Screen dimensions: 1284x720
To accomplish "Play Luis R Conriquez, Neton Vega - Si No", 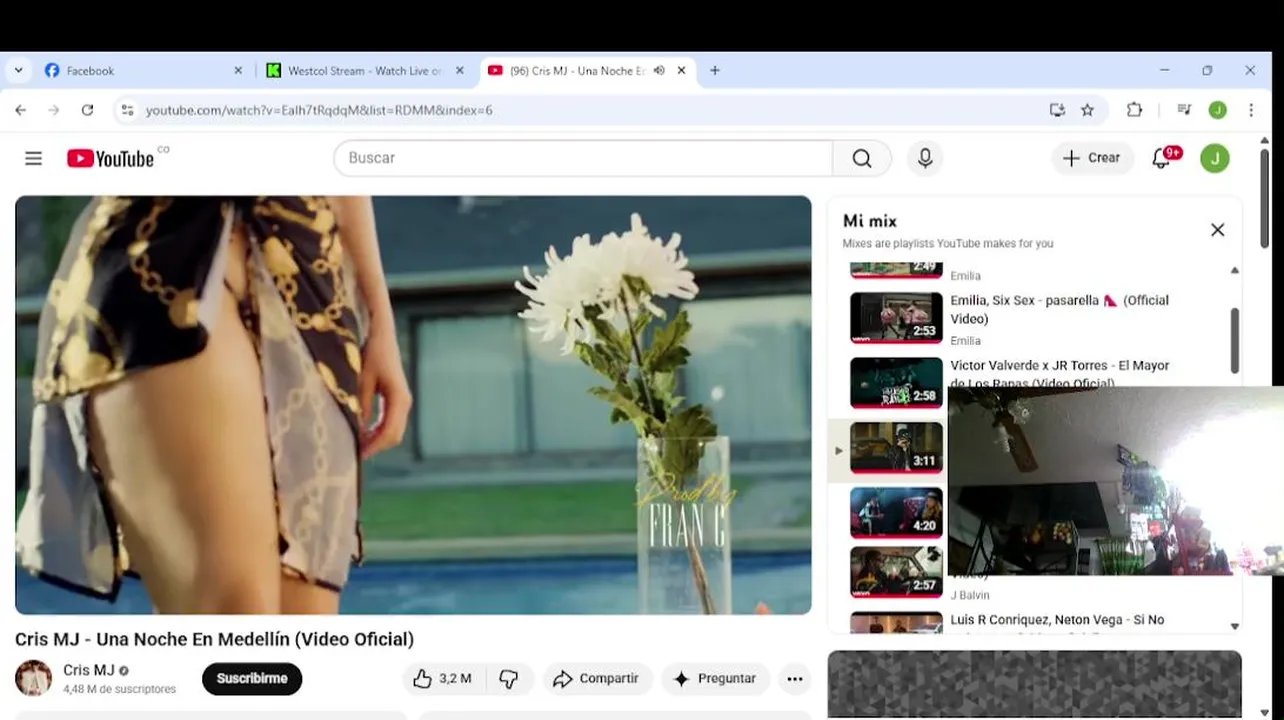I will (x=1057, y=620).
